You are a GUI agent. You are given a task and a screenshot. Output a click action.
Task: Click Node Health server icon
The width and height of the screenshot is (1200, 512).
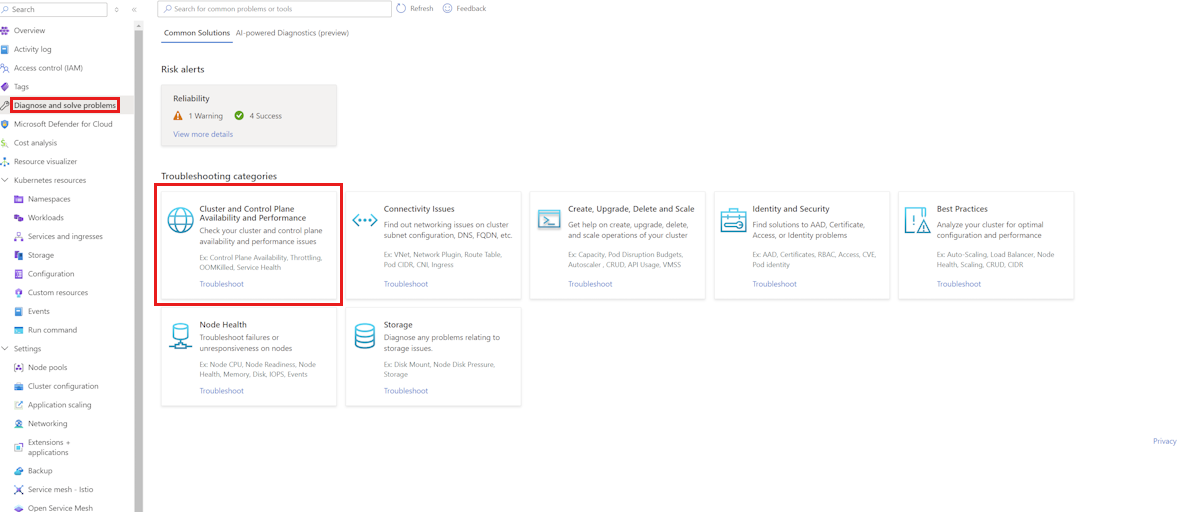coord(180,336)
